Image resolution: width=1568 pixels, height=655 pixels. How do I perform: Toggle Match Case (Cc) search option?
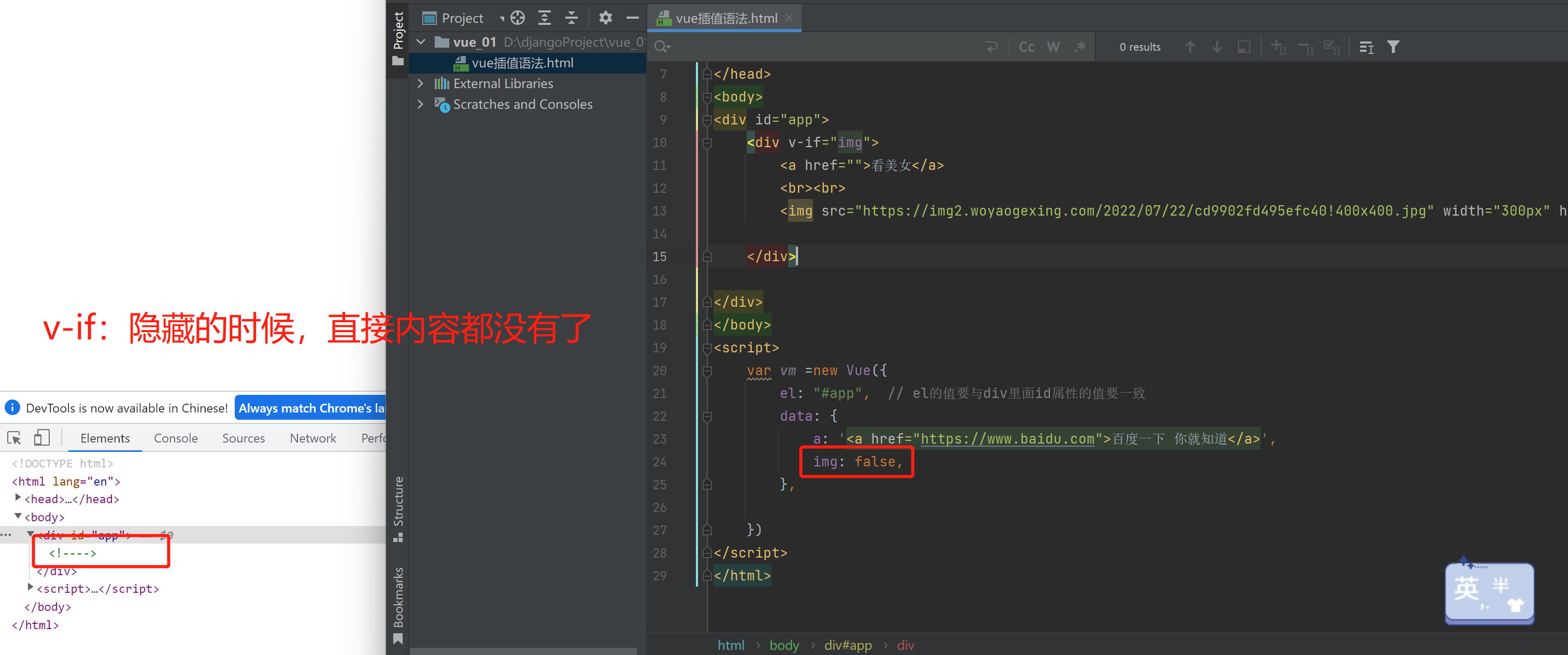tap(1027, 47)
